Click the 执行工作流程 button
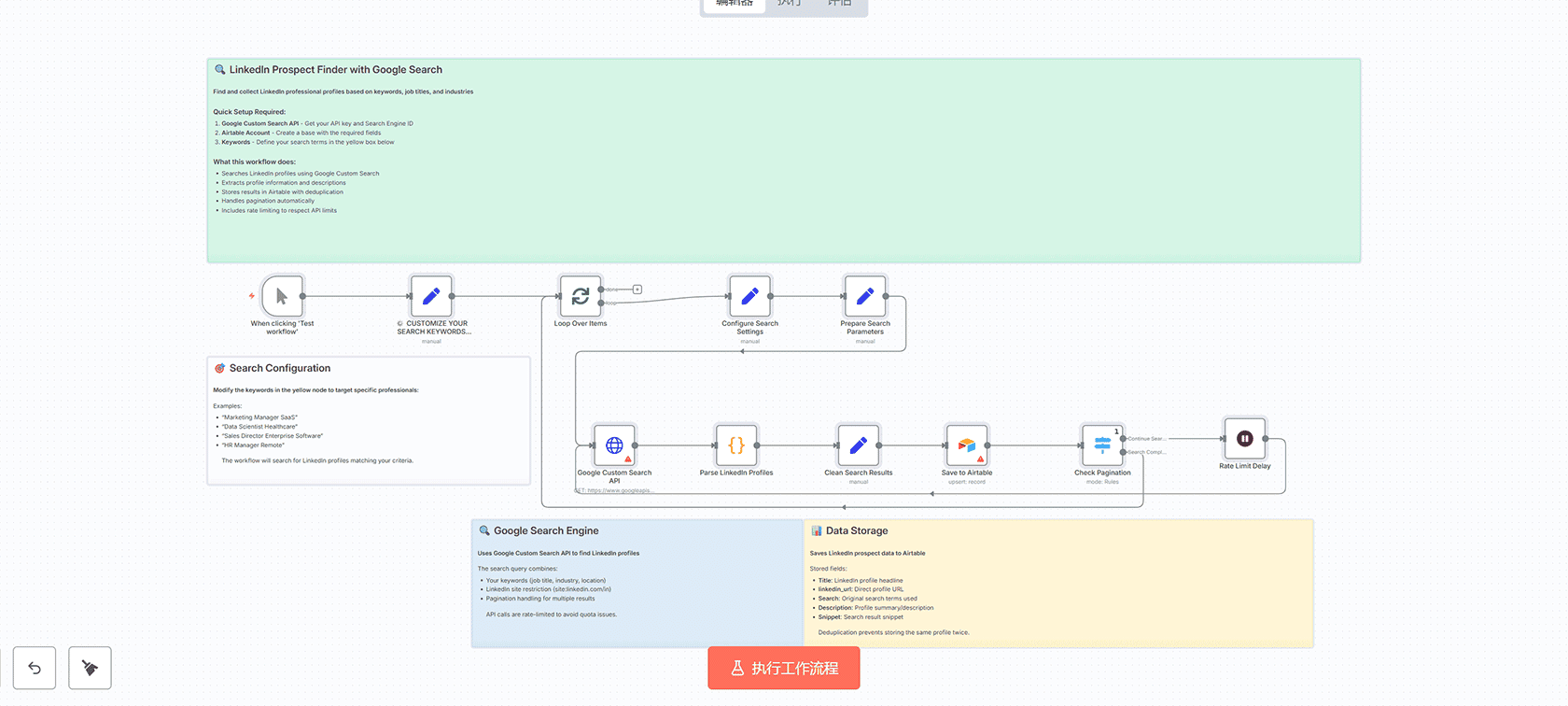The width and height of the screenshot is (1568, 706). (x=784, y=668)
